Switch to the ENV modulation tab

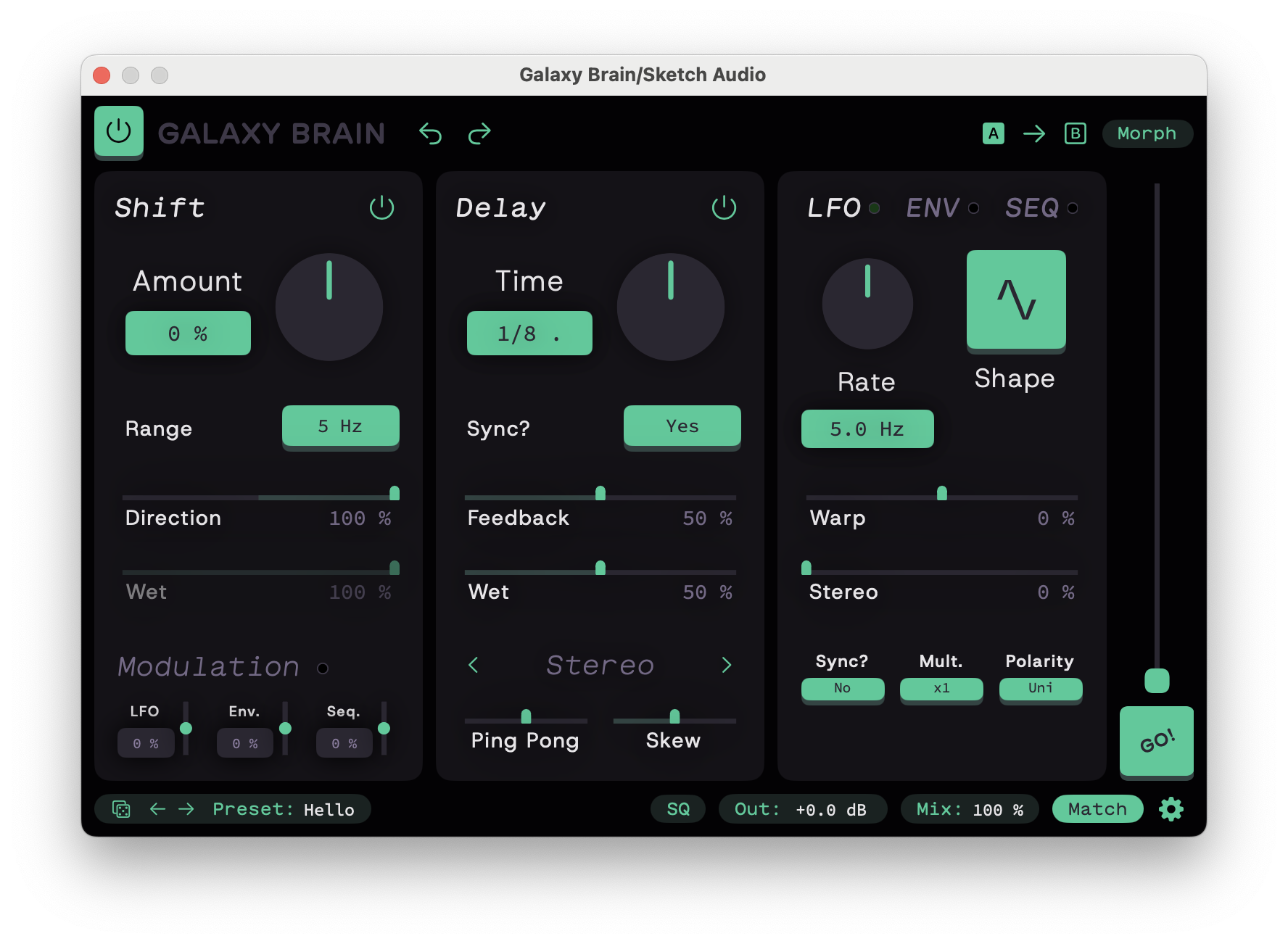click(x=933, y=208)
